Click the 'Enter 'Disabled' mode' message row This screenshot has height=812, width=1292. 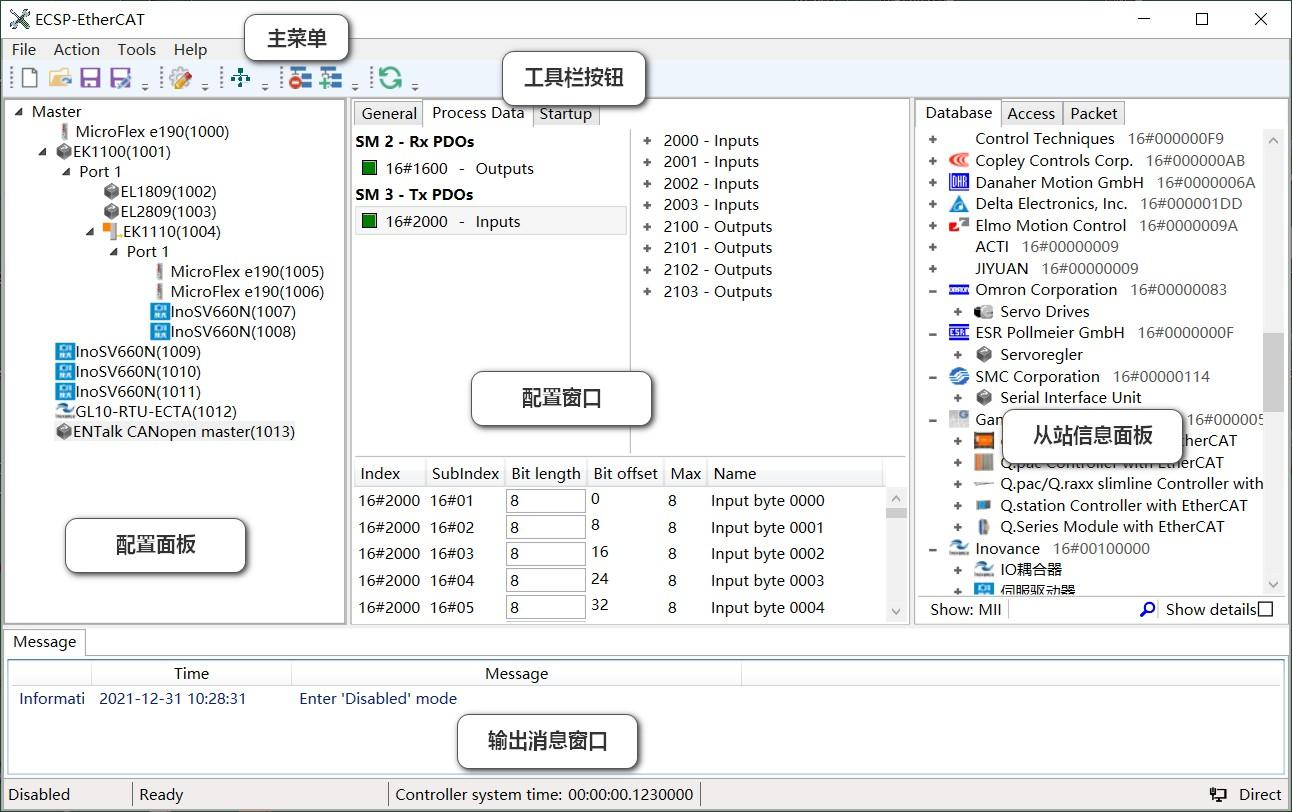tap(378, 699)
